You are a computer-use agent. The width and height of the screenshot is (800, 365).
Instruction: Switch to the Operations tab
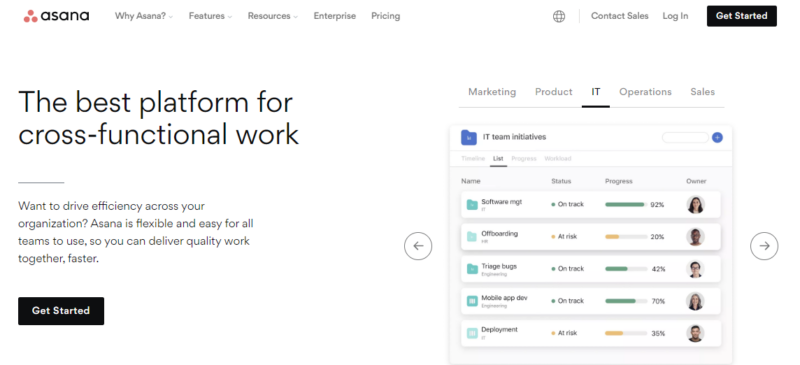[645, 92]
